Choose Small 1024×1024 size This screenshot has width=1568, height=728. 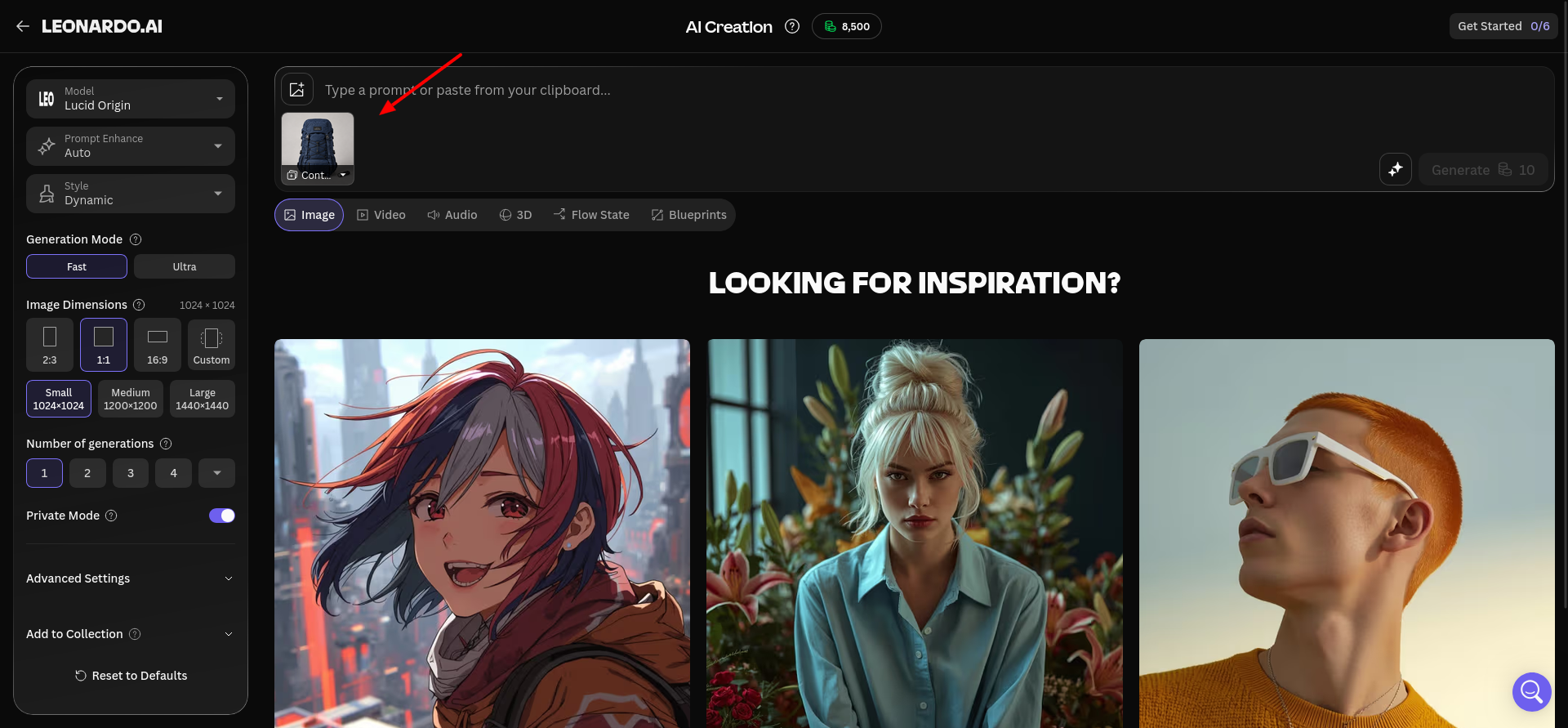coord(59,399)
